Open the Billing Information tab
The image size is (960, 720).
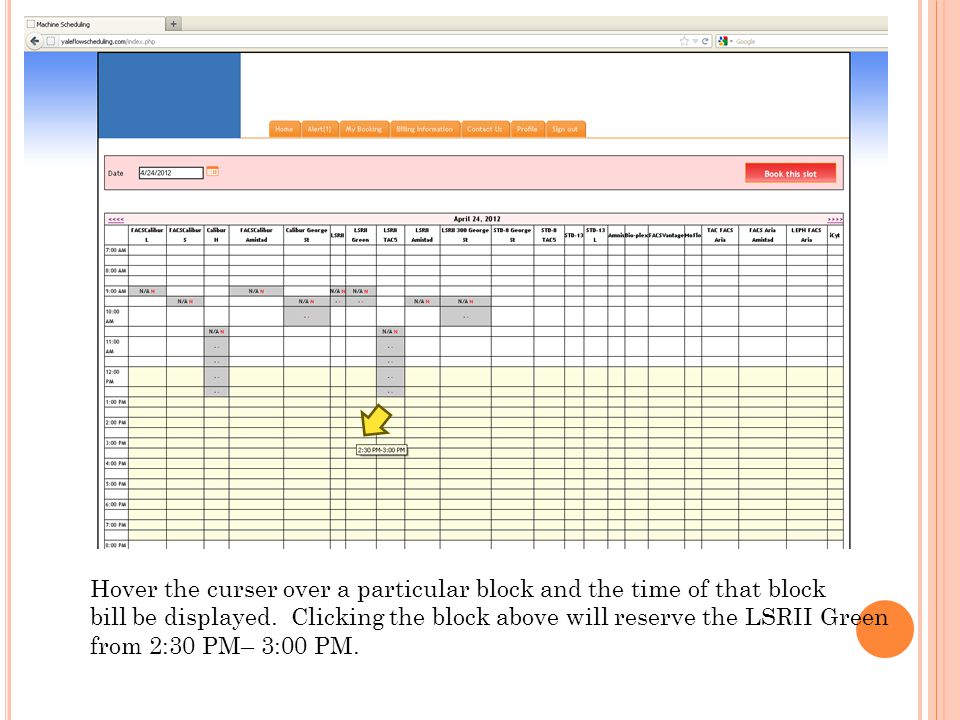click(x=424, y=129)
